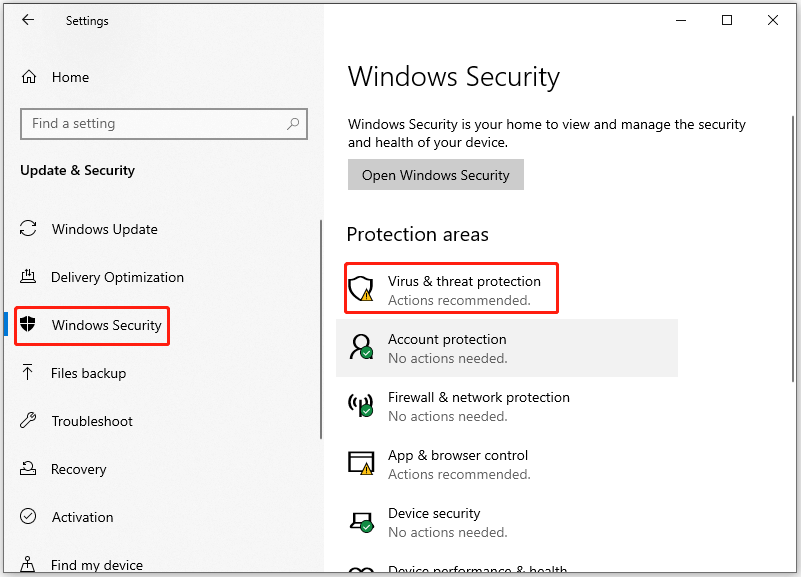
Task: Click the sidebar vertical scrollbar
Action: pyautogui.click(x=321, y=330)
